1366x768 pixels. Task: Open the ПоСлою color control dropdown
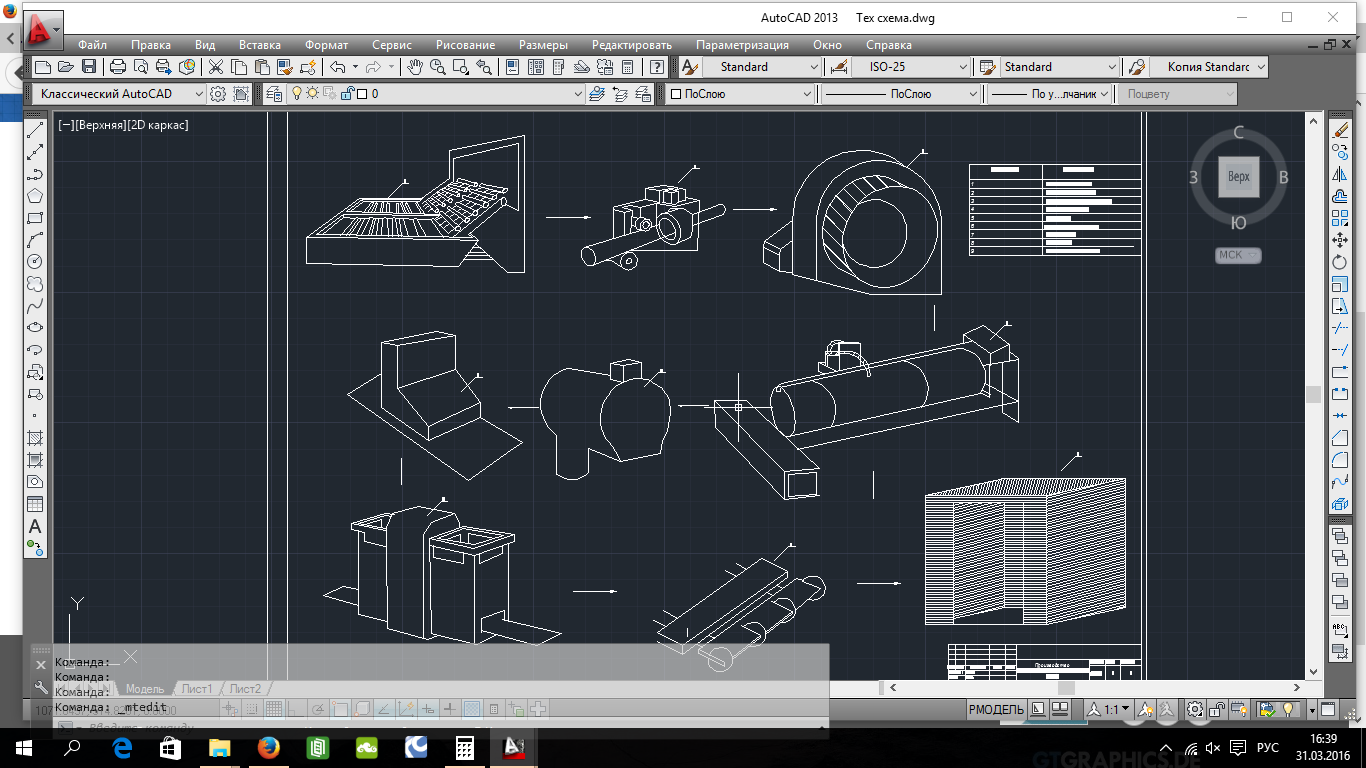(741, 94)
